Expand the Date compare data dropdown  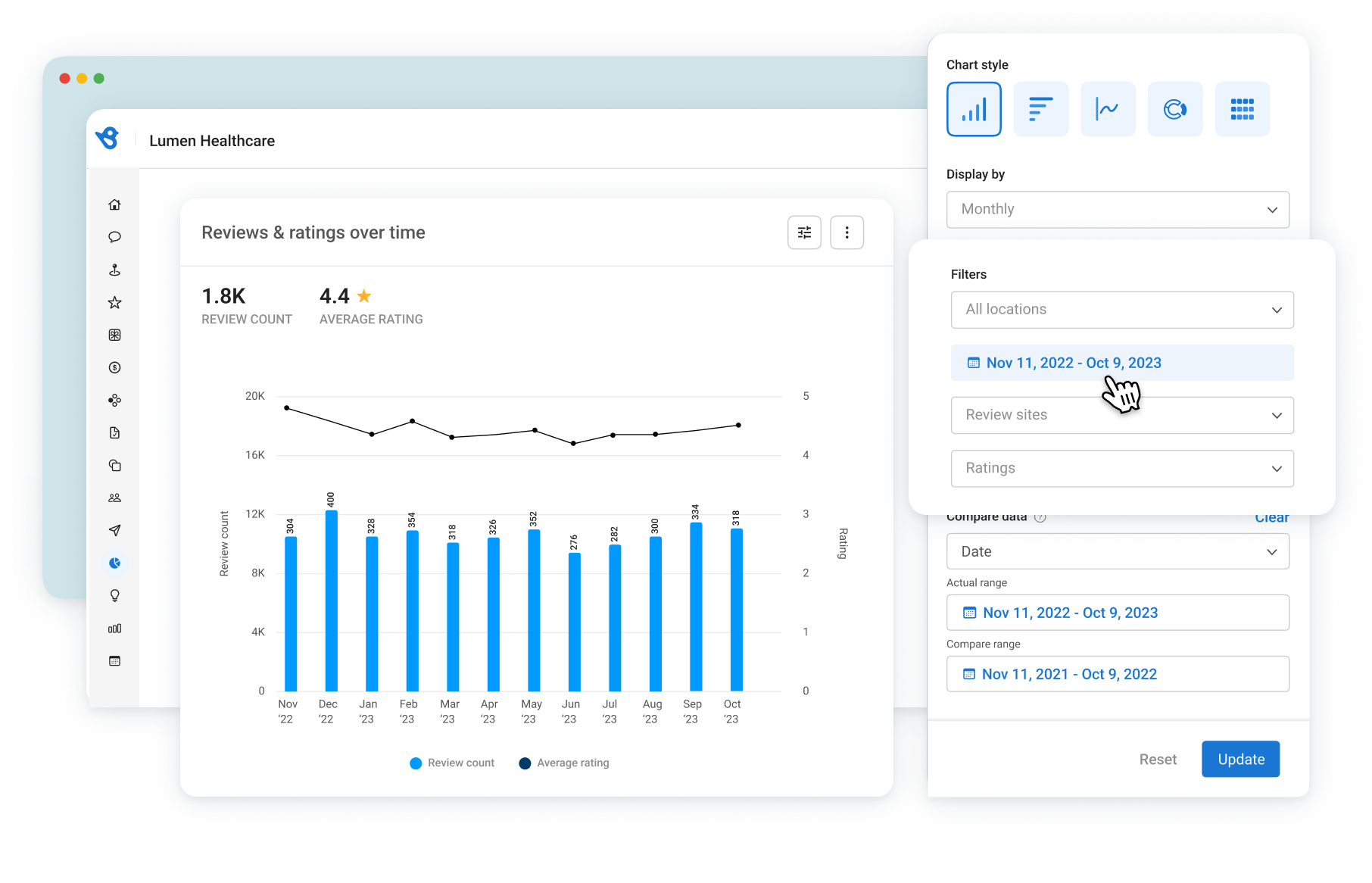[x=1118, y=551]
